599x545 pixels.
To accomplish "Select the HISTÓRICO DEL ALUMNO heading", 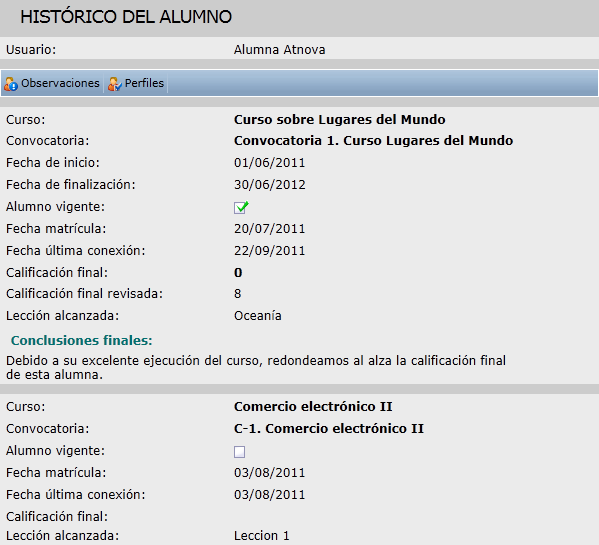I will [126, 17].
